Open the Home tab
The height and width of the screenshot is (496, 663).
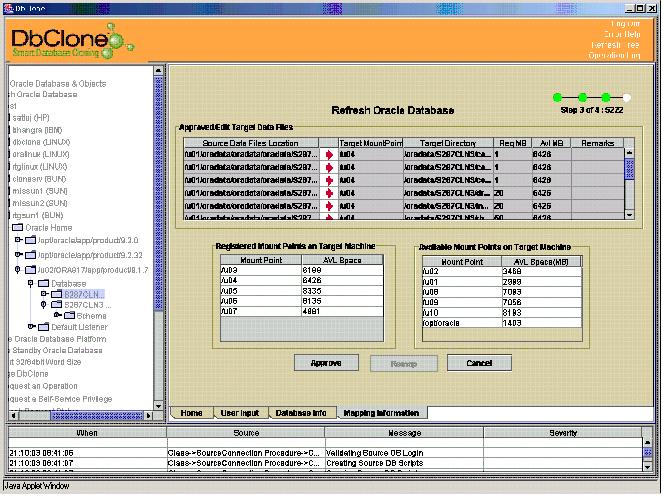tap(191, 413)
